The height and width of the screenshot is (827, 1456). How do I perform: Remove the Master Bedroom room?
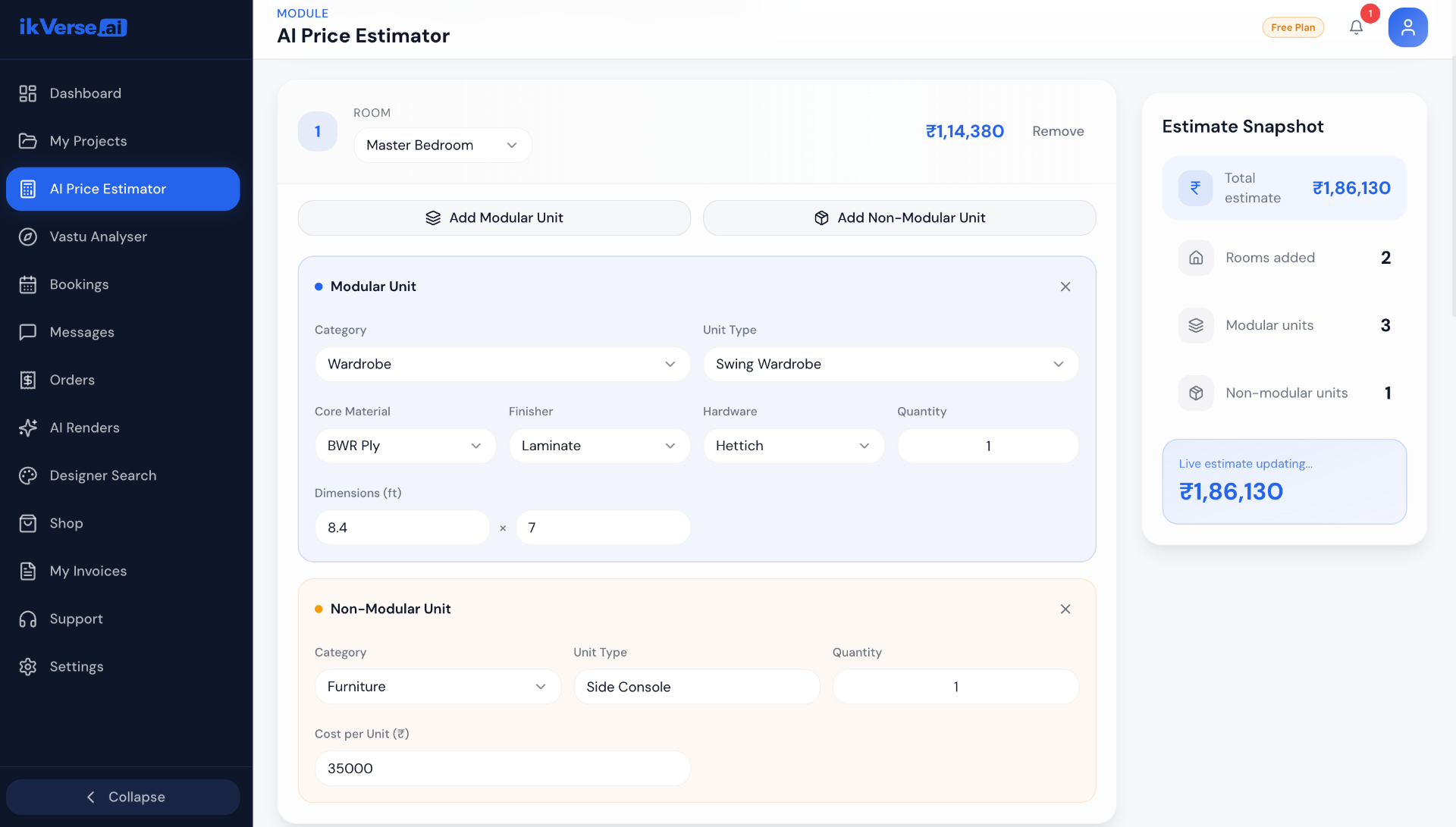pyautogui.click(x=1058, y=131)
